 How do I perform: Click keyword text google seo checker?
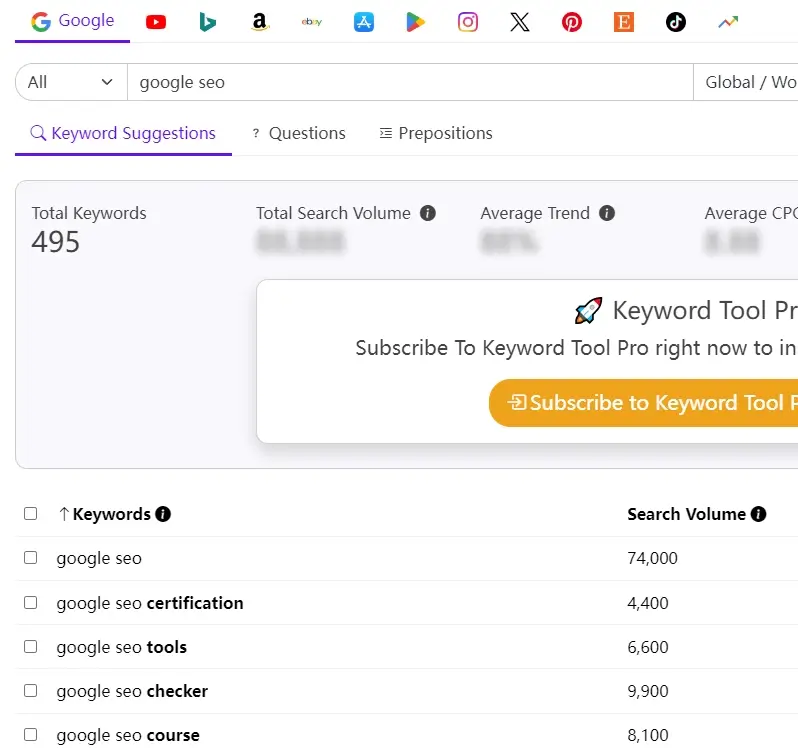(132, 692)
